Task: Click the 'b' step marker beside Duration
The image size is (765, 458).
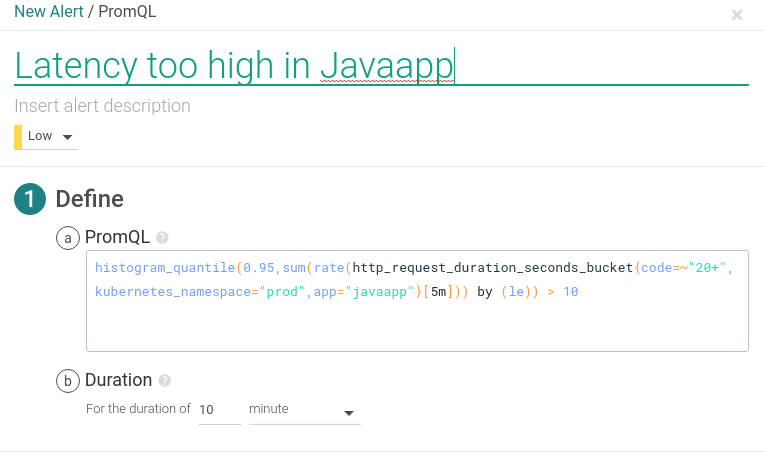Action: tap(68, 381)
